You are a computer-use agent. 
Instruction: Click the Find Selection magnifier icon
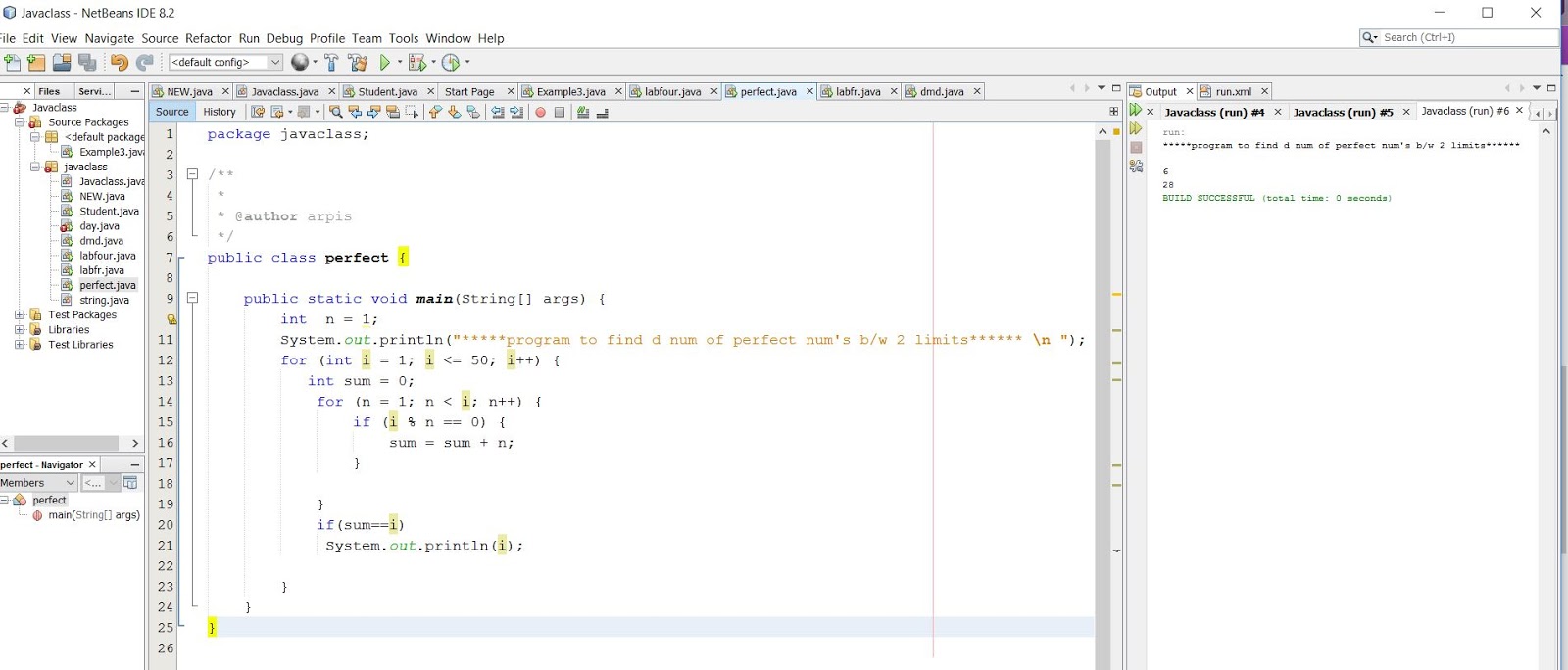click(336, 112)
